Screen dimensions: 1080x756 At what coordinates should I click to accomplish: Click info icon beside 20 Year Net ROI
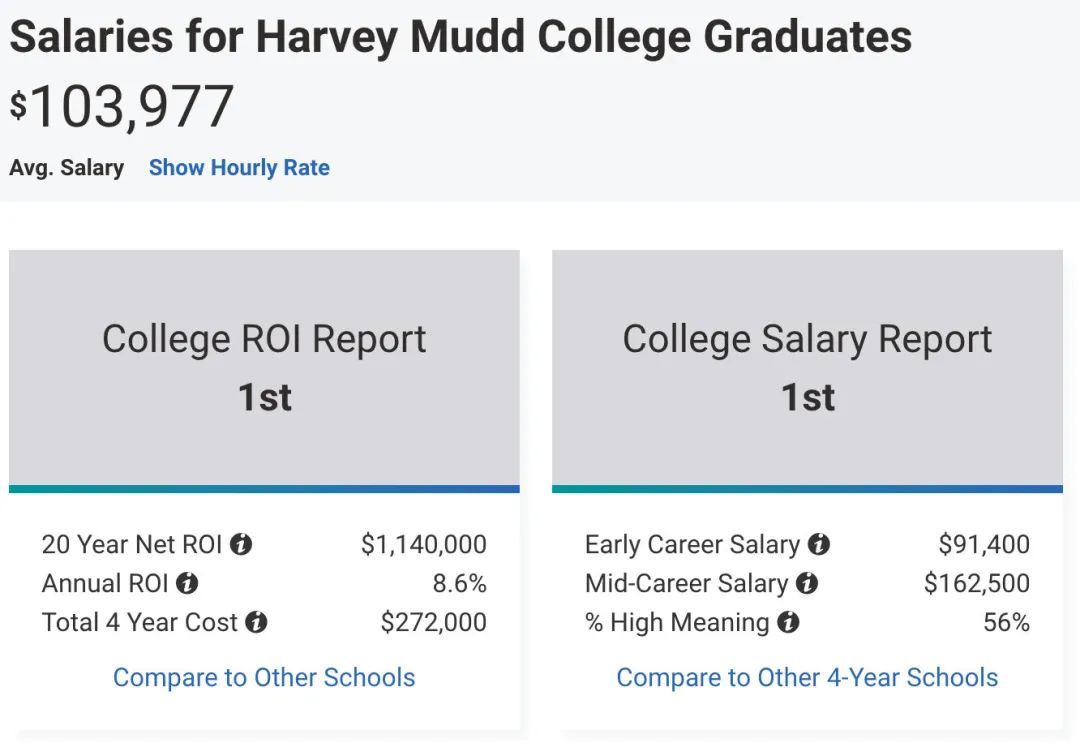(240, 545)
